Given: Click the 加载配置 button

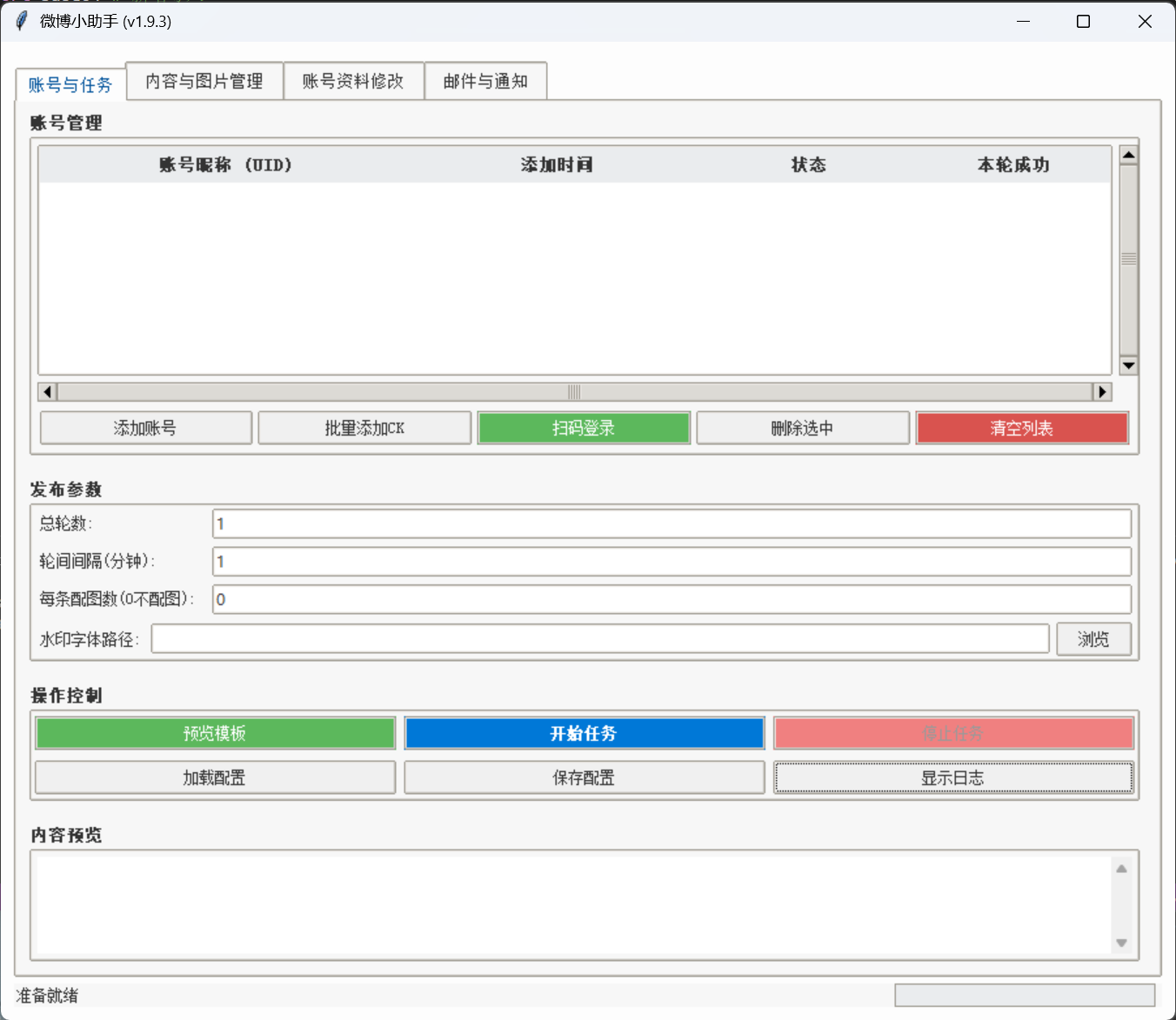Looking at the screenshot, I should 215,777.
